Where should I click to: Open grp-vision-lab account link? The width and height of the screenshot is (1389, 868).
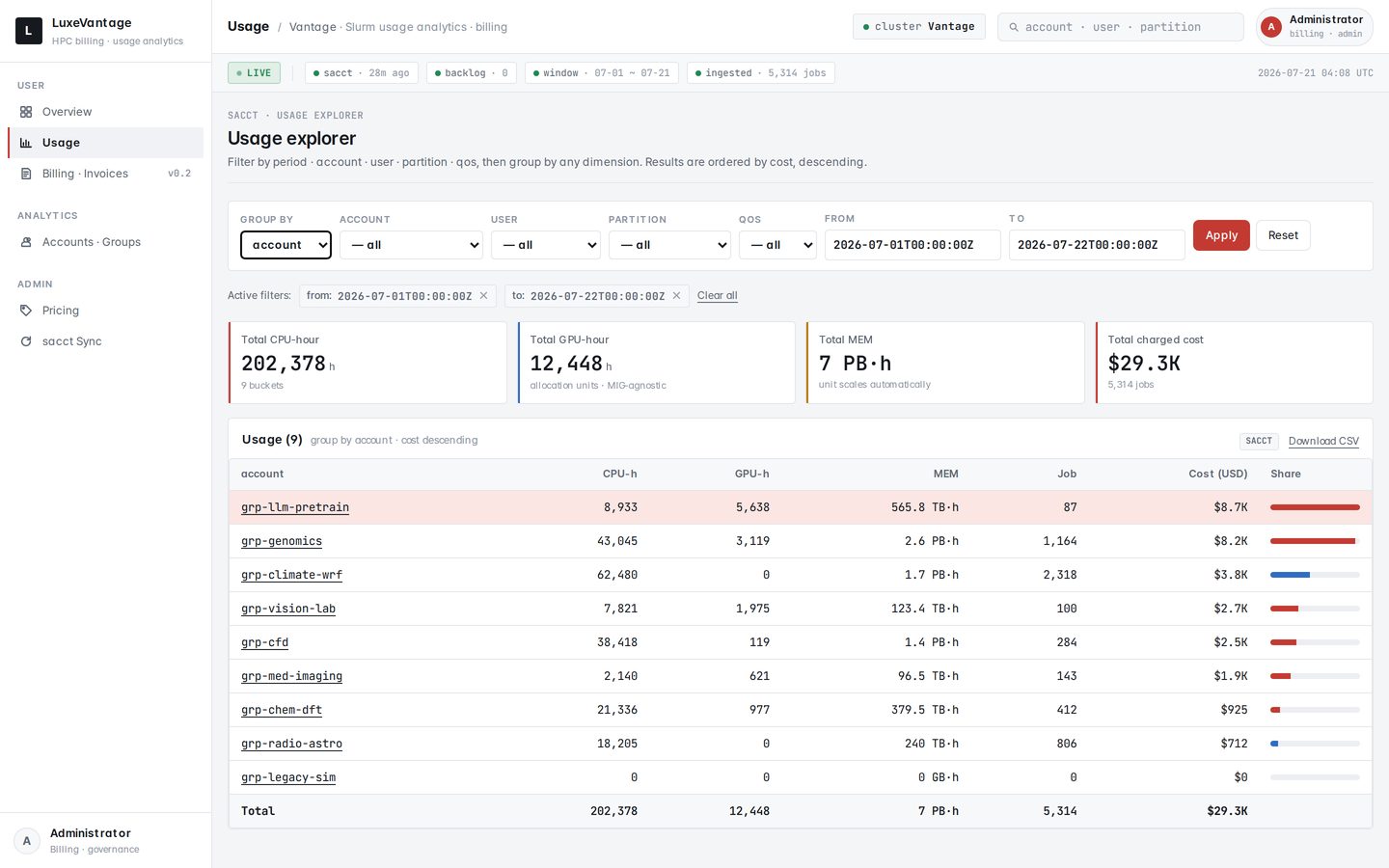pos(288,609)
